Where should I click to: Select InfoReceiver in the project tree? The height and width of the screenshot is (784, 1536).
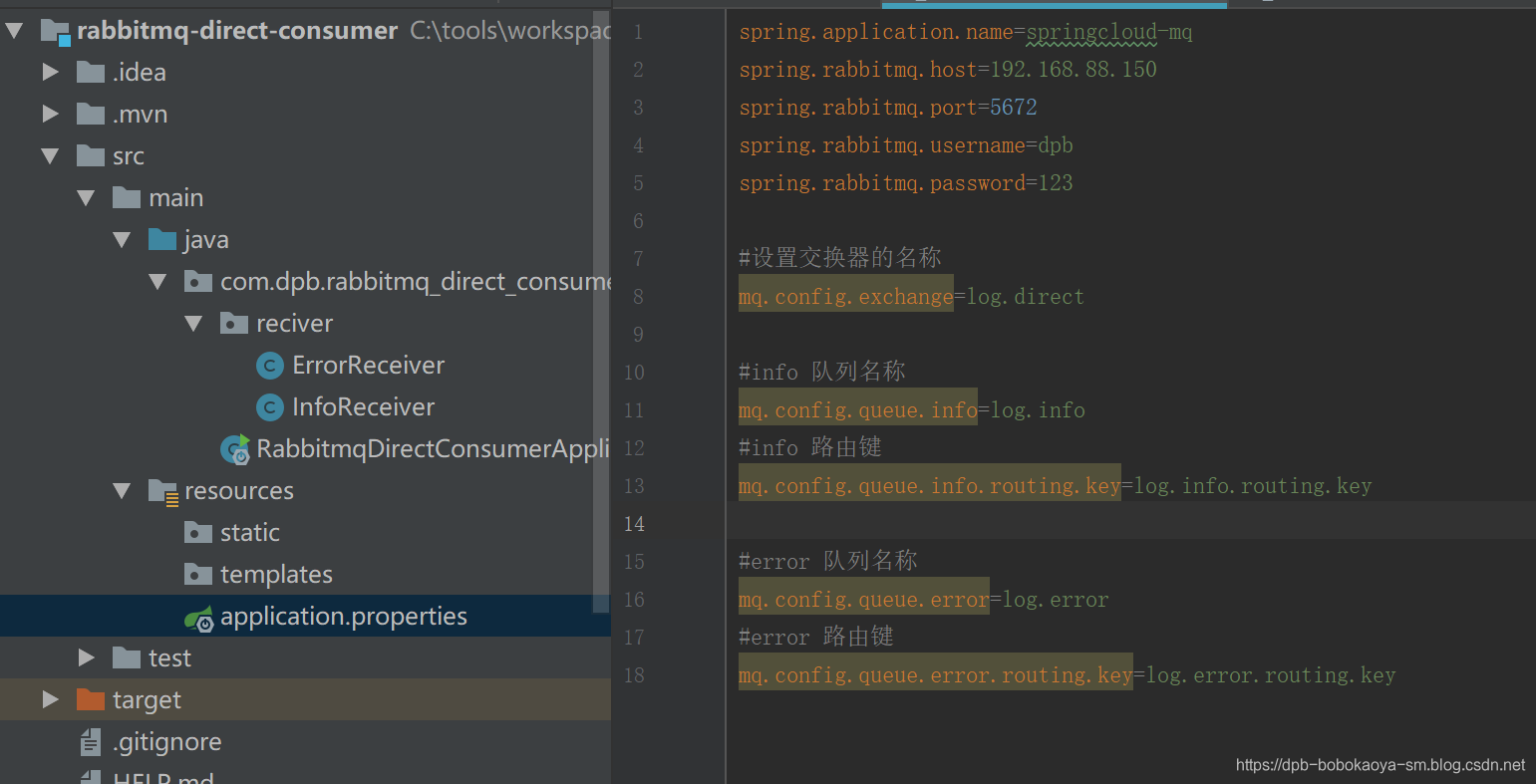point(363,407)
